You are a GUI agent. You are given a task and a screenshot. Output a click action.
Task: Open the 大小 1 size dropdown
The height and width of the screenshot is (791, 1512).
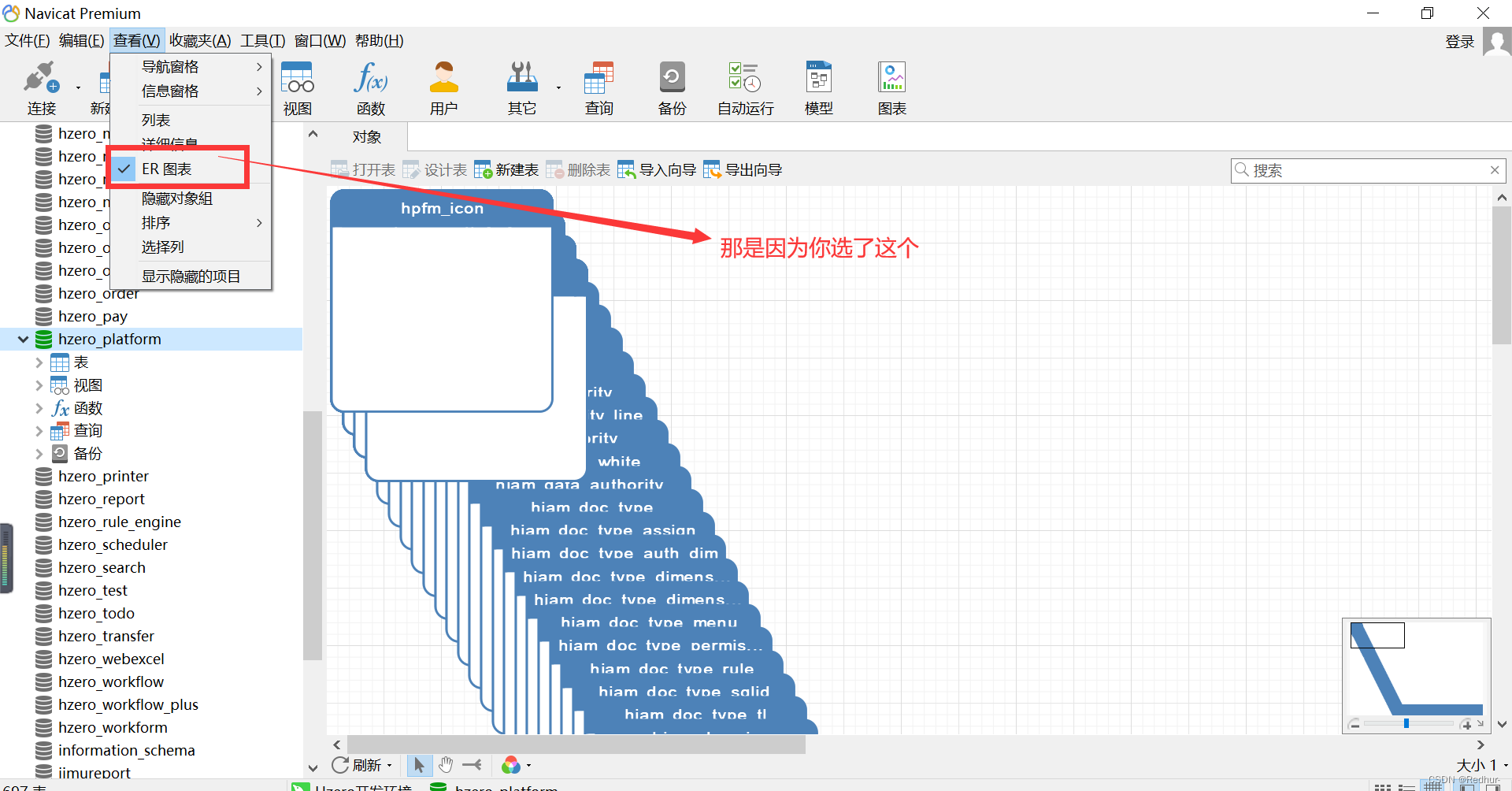coord(1482,765)
